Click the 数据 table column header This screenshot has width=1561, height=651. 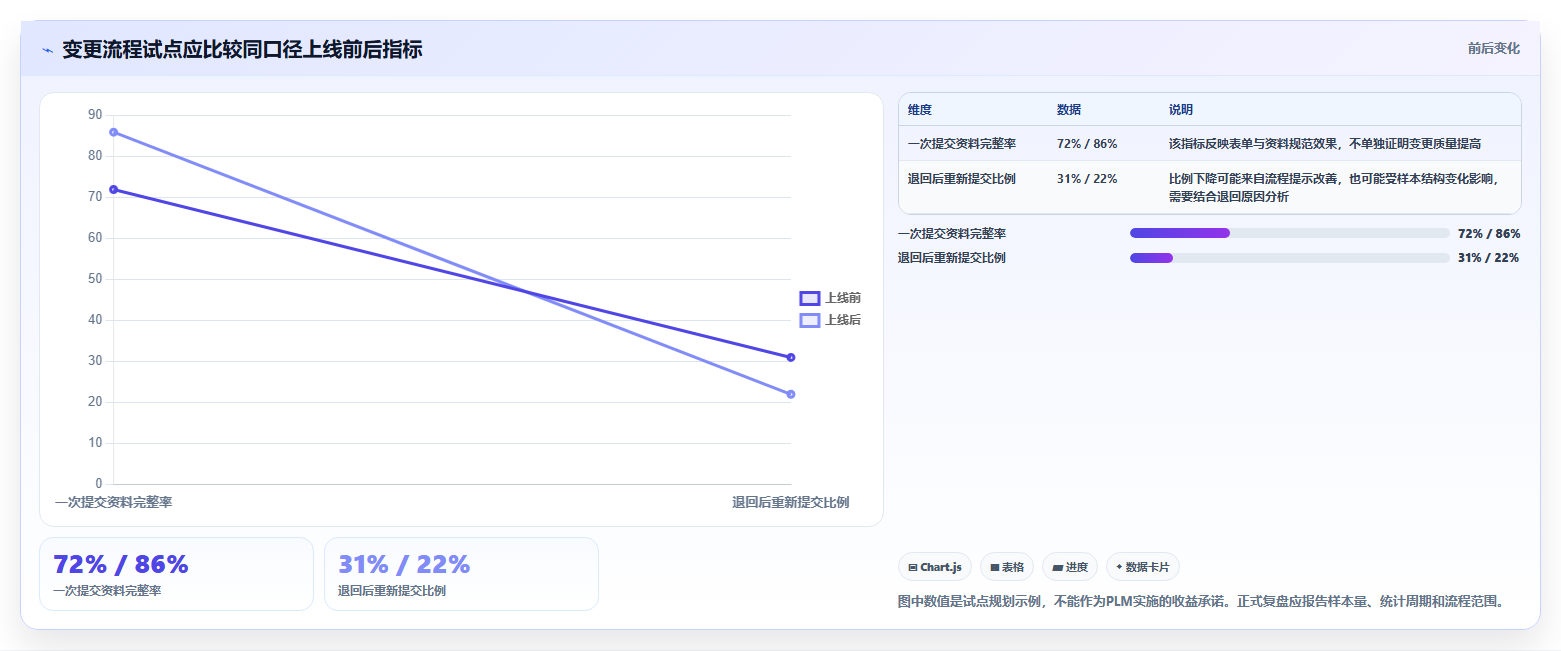point(1069,110)
